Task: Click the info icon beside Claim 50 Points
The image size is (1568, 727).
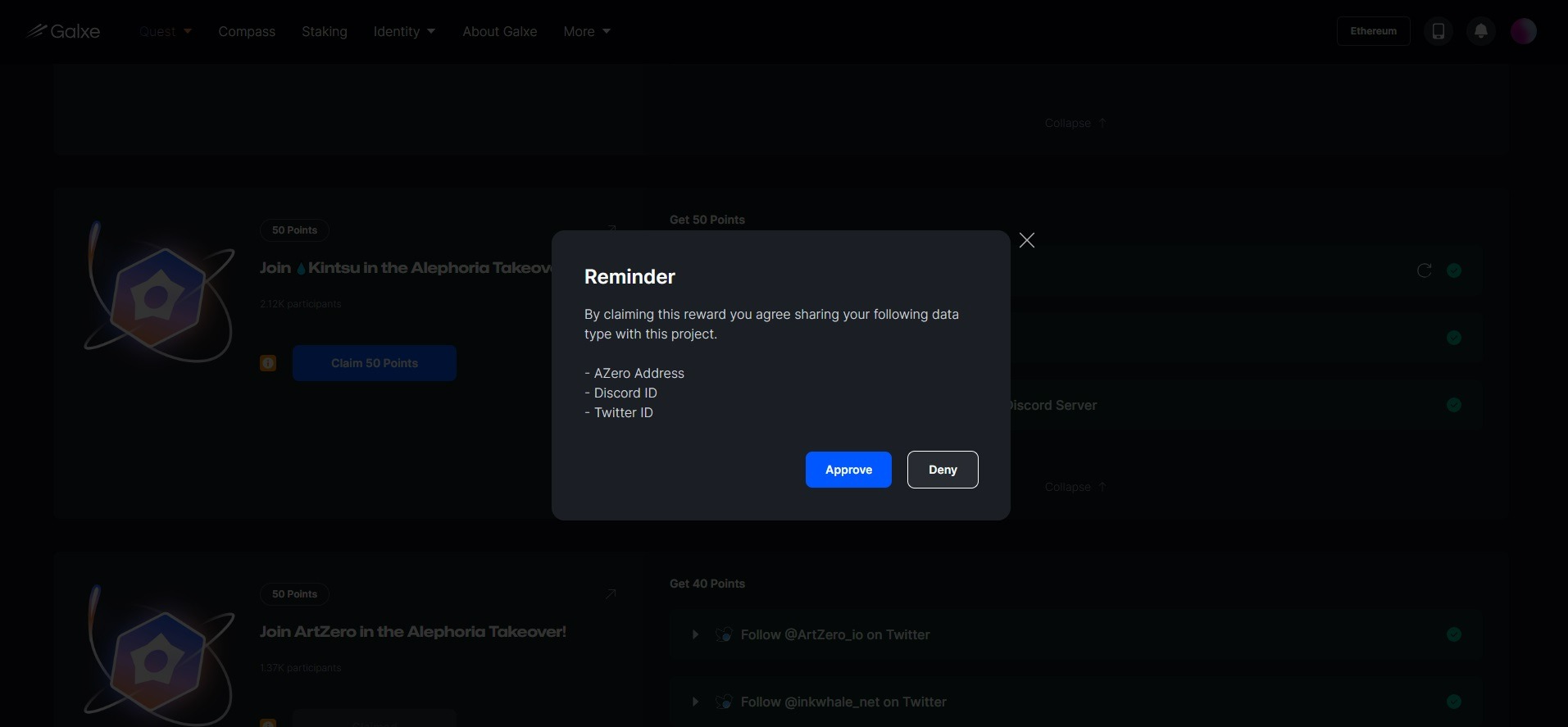Action: pyautogui.click(x=268, y=363)
